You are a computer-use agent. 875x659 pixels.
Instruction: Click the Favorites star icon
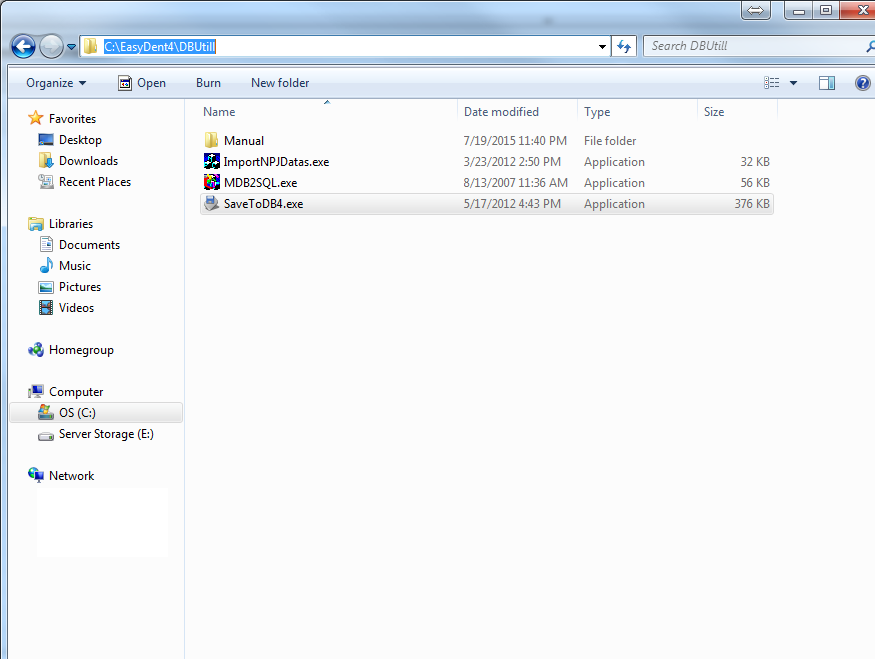point(36,118)
